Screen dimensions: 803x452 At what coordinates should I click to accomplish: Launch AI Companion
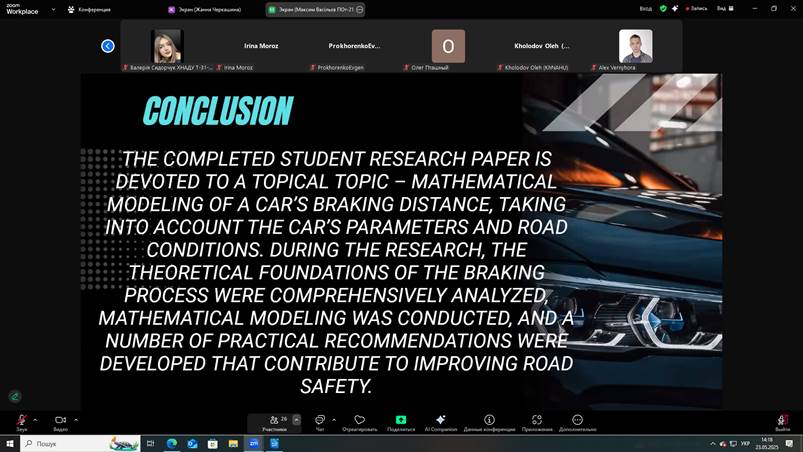(x=441, y=421)
